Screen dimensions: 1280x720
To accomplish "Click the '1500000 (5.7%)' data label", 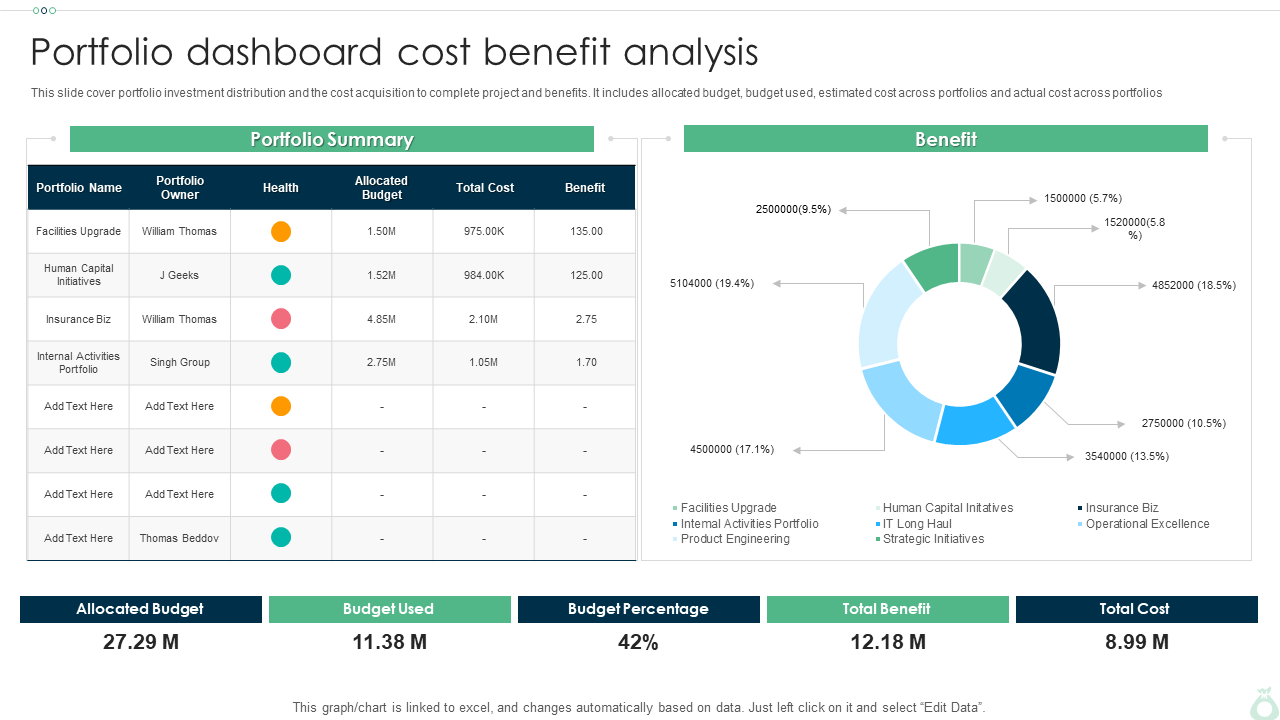I will [x=1083, y=198].
